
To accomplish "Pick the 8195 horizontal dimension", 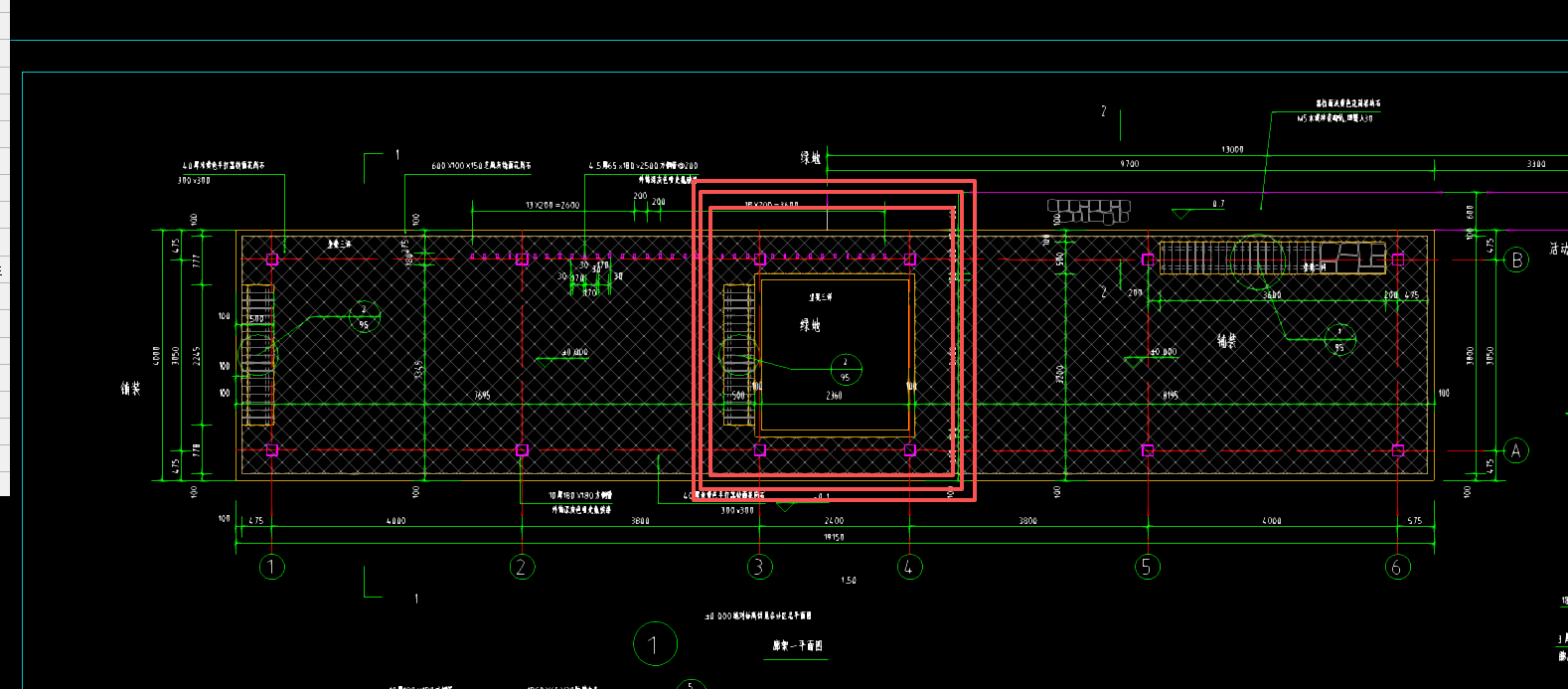I will (1171, 396).
